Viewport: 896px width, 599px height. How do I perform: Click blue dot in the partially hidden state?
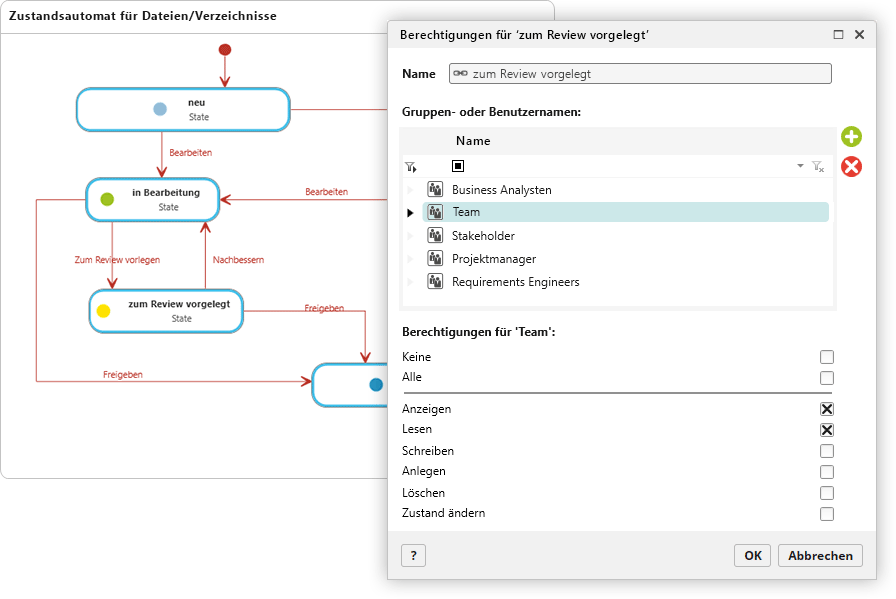coord(376,385)
